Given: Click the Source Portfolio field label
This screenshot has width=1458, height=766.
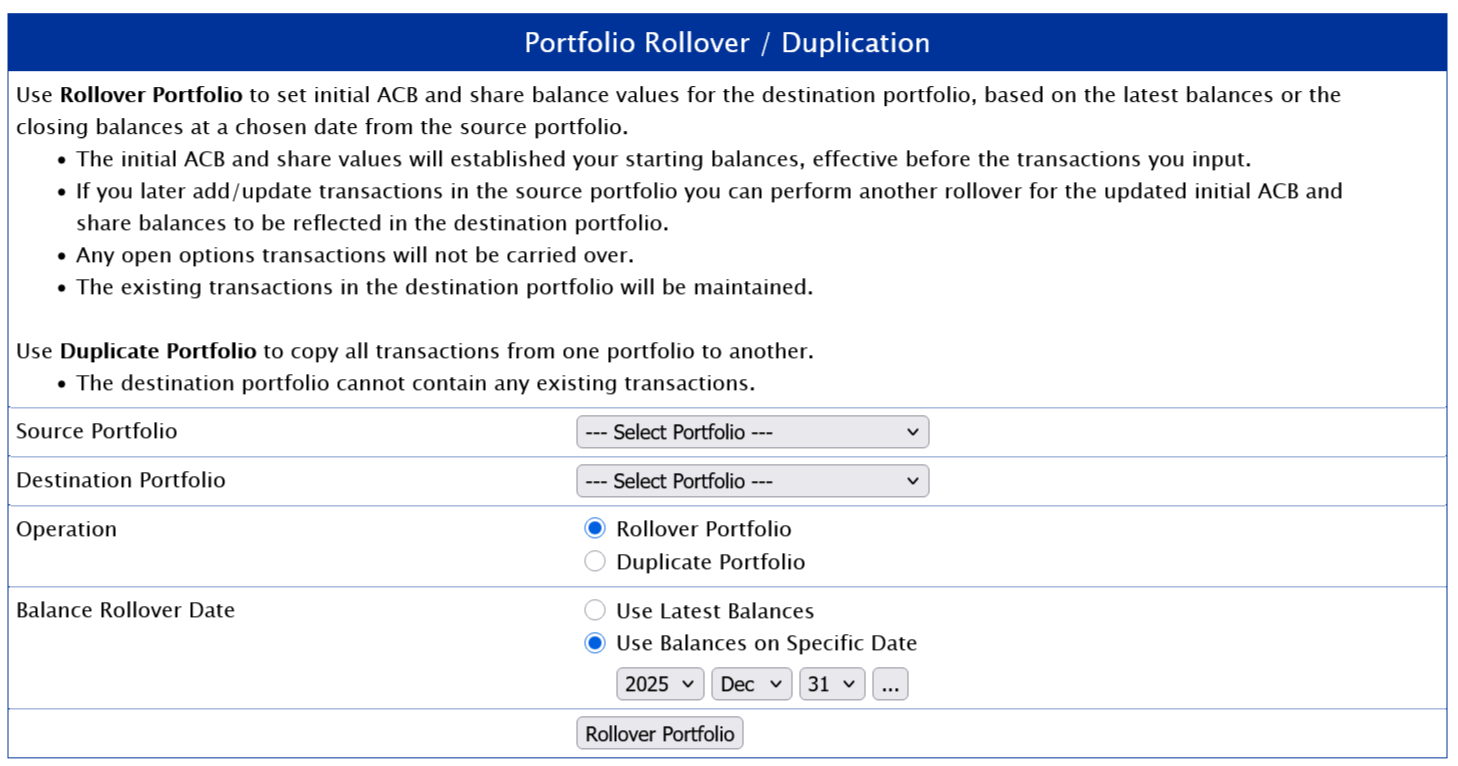Looking at the screenshot, I should pos(96,431).
